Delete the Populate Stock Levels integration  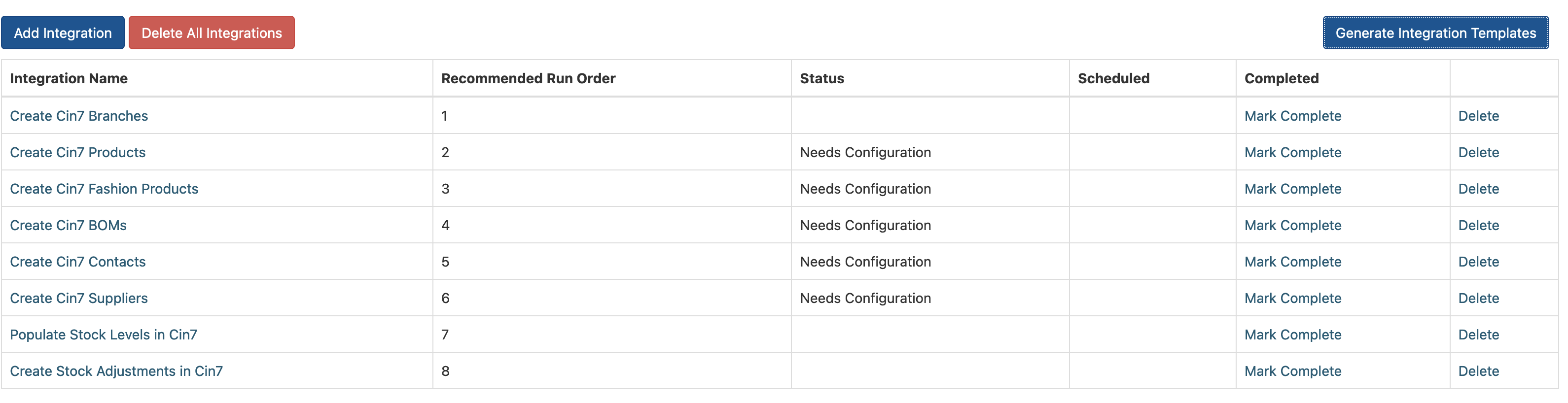[1479, 335]
